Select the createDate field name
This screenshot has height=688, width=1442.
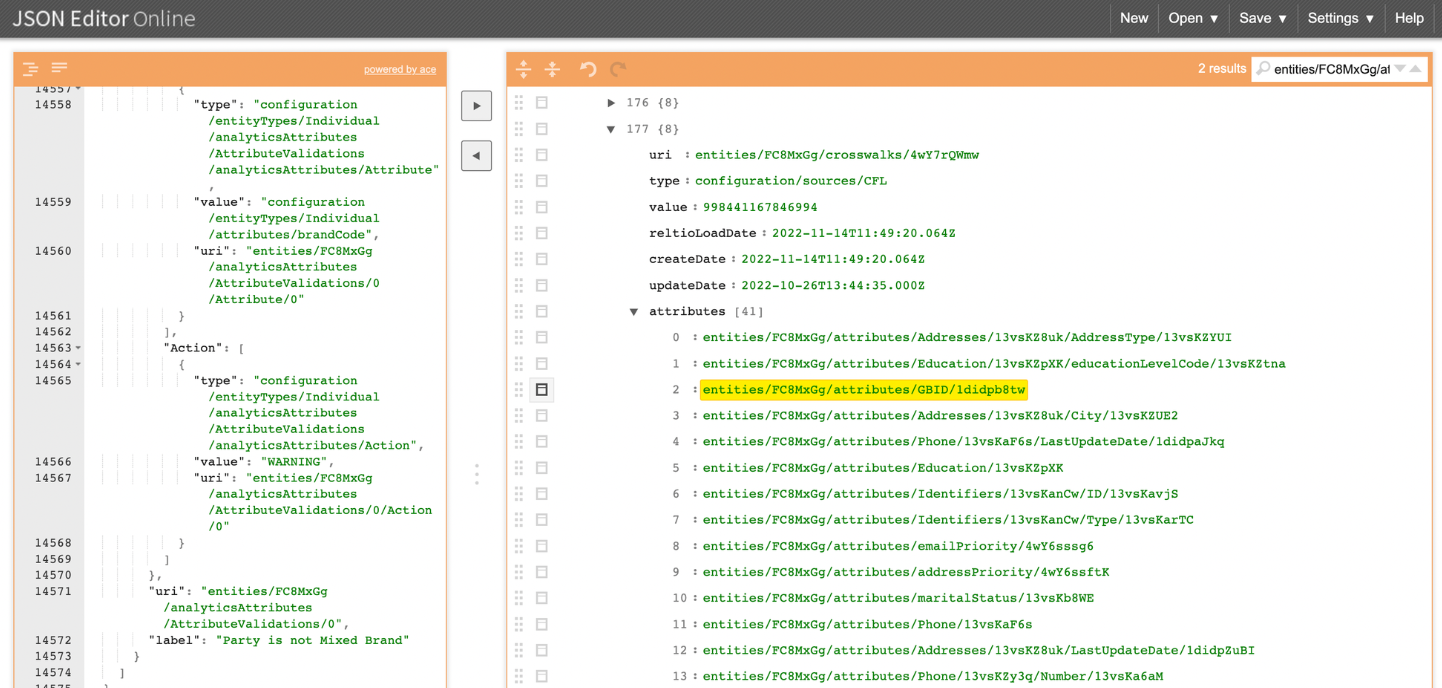pos(689,259)
